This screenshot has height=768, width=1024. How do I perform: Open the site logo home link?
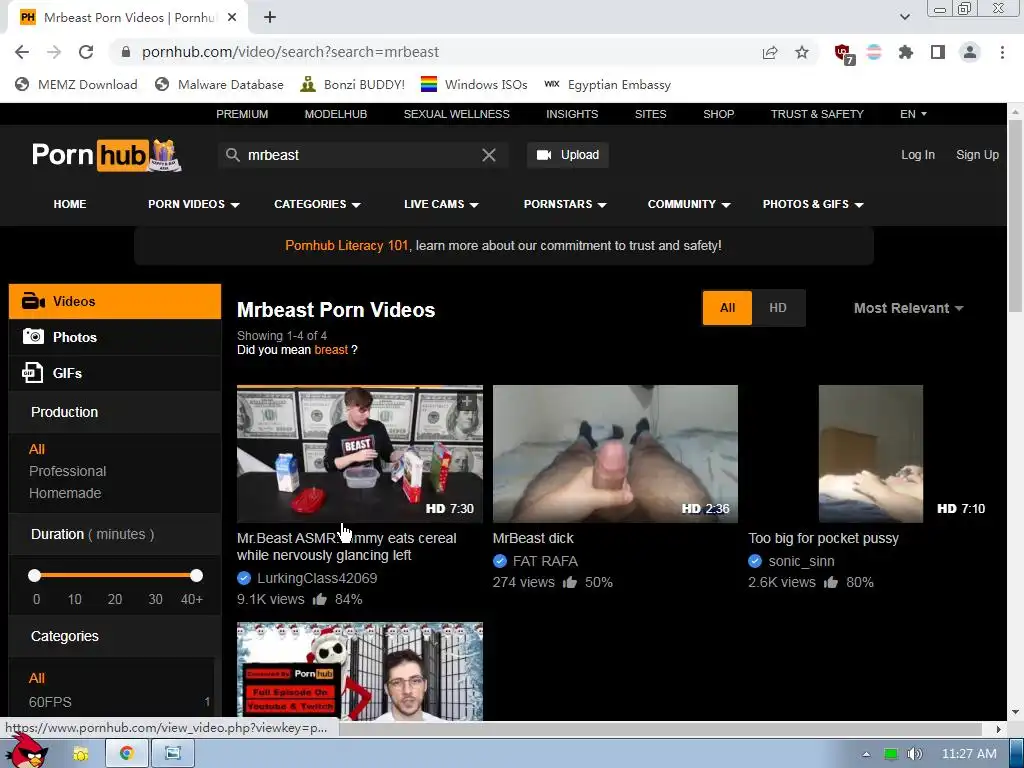pos(106,155)
